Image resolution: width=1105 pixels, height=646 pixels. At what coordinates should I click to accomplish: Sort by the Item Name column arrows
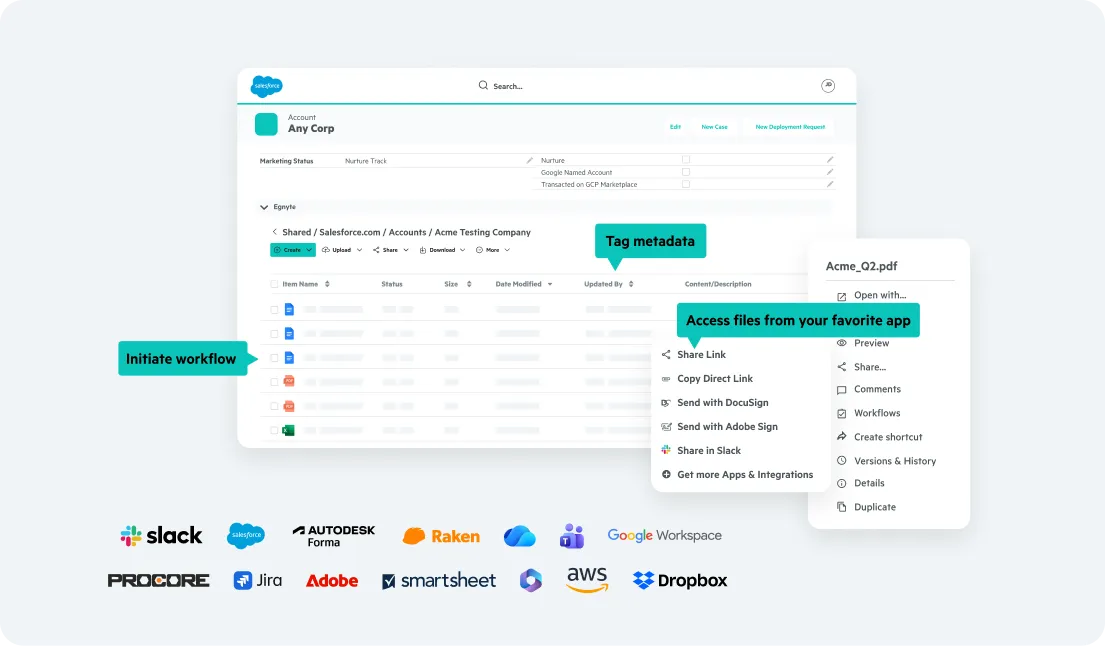[327, 285]
